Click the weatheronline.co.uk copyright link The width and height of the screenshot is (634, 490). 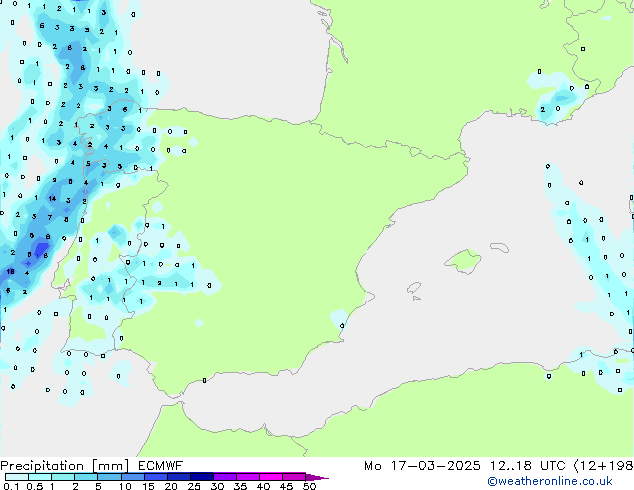pyautogui.click(x=564, y=482)
